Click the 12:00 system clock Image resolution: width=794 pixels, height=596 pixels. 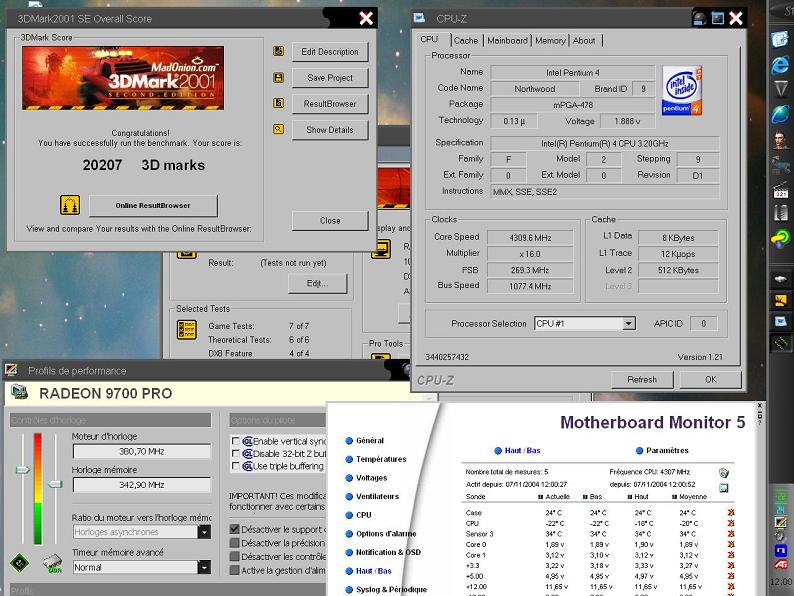[781, 582]
